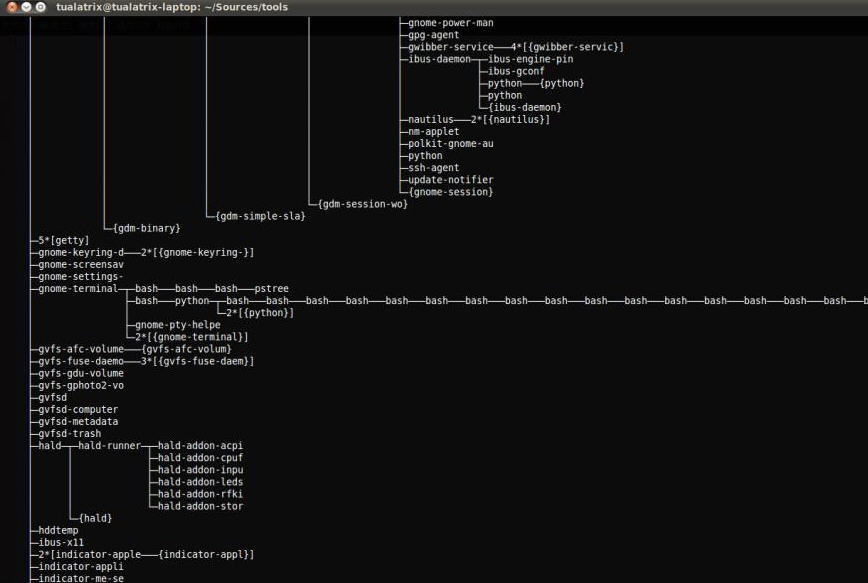Viewport: 868px width, 583px height.
Task: Select the ibus-x11 process entry
Action: pyautogui.click(x=61, y=544)
